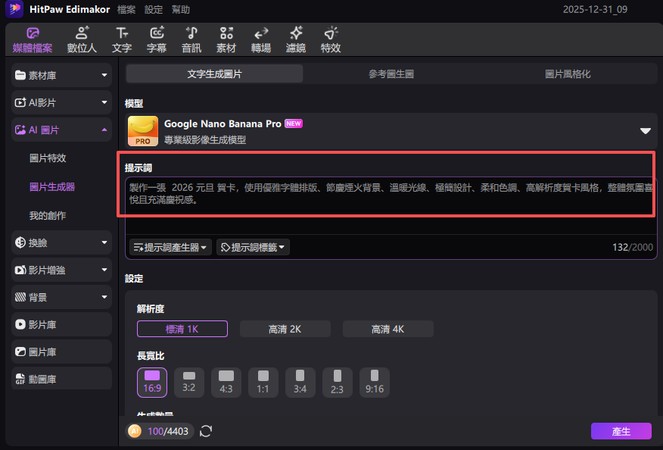Switch to the 參考圖生圖 tab
Image resolution: width=663 pixels, height=450 pixels.
click(x=391, y=74)
